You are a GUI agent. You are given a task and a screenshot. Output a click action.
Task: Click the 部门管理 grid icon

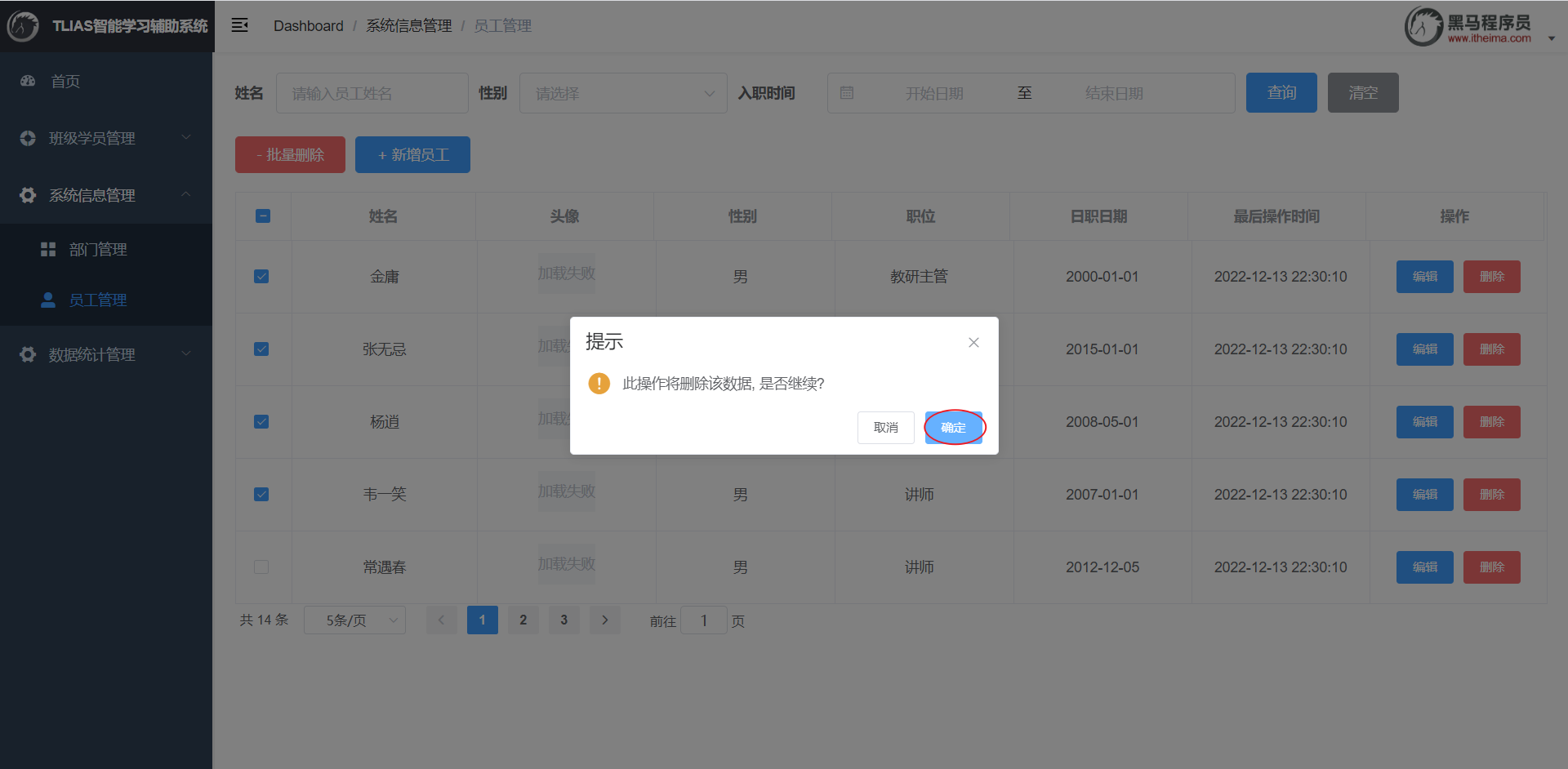(x=48, y=250)
